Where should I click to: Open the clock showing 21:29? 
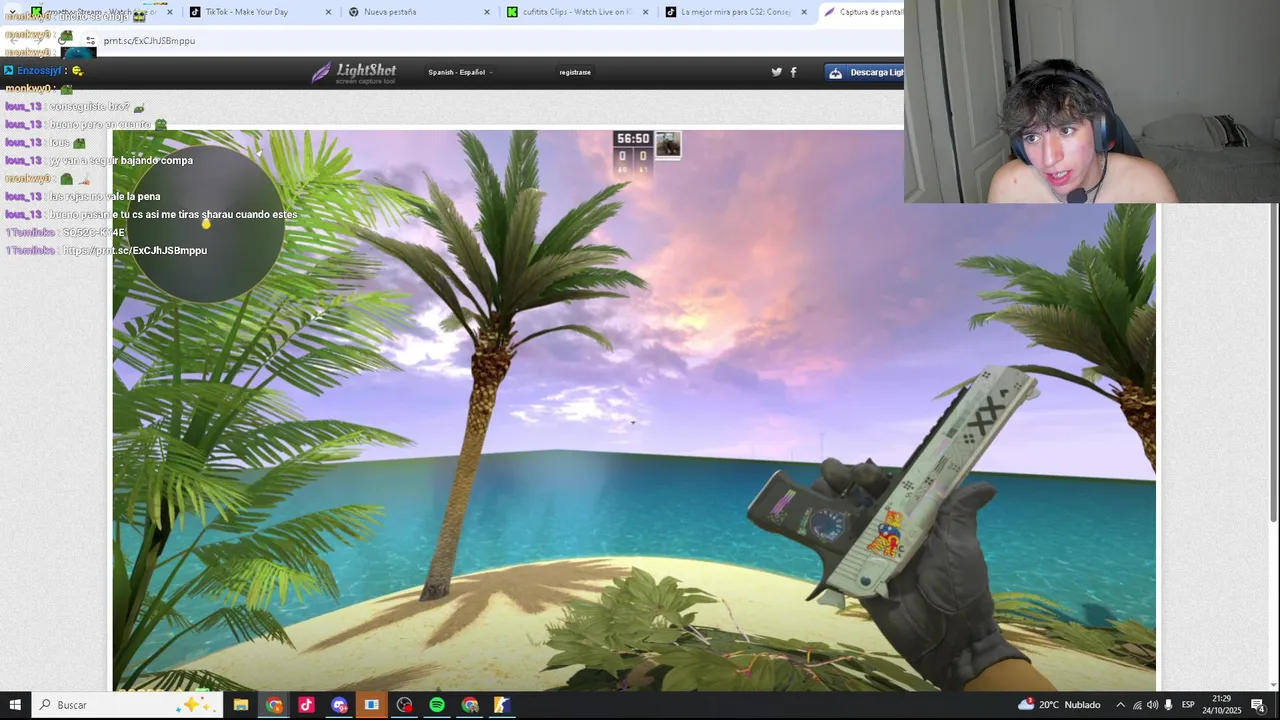(1221, 705)
